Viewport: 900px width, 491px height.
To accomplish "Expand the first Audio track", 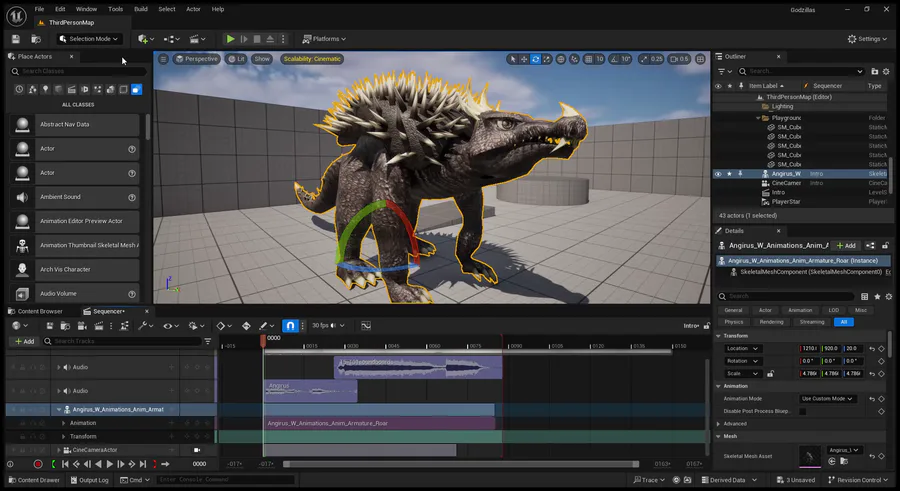I will [x=59, y=368].
